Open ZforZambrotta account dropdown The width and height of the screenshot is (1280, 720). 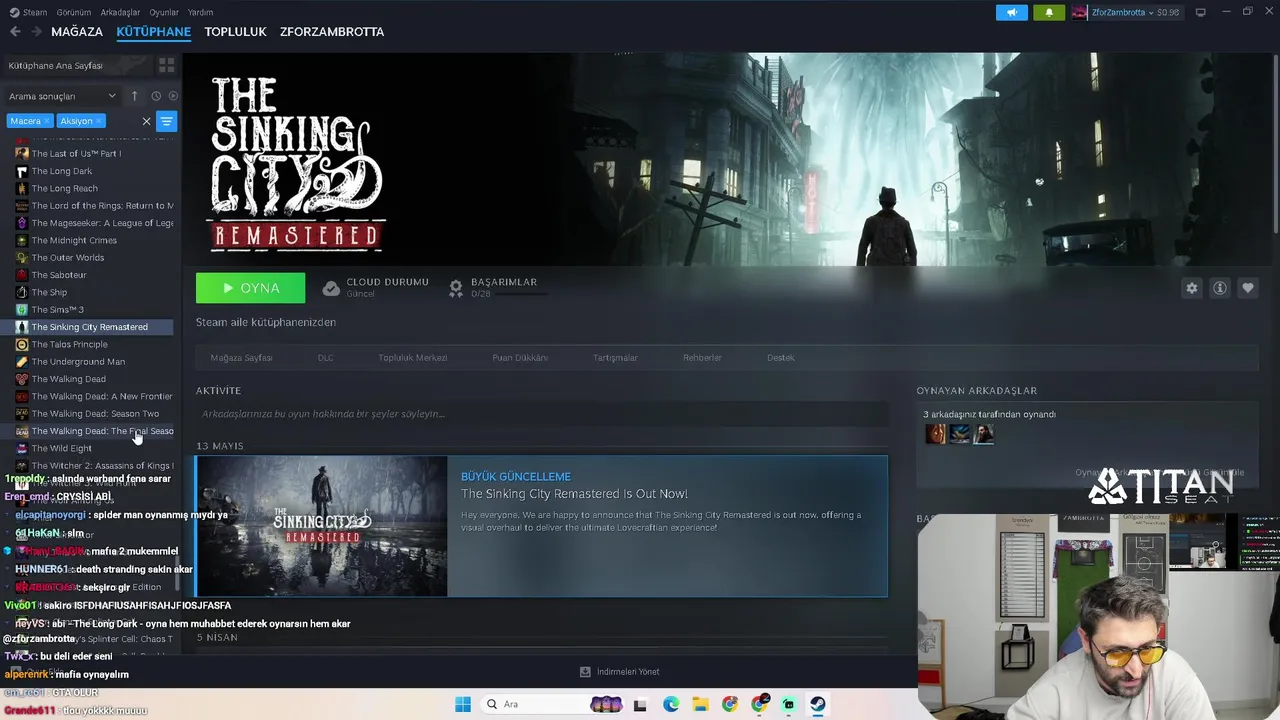(1125, 12)
